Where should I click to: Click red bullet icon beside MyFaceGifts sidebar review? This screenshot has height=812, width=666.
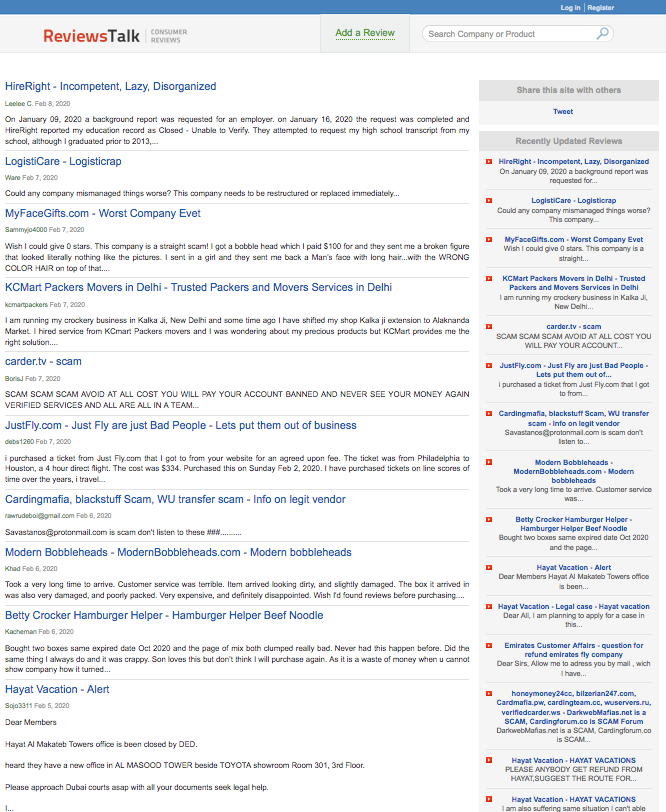[x=489, y=239]
